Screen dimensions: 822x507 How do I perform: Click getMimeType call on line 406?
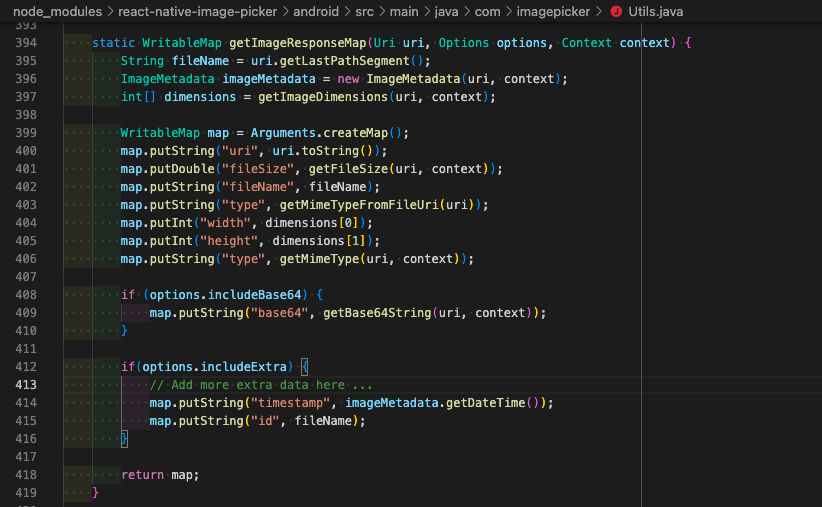[x=319, y=258]
